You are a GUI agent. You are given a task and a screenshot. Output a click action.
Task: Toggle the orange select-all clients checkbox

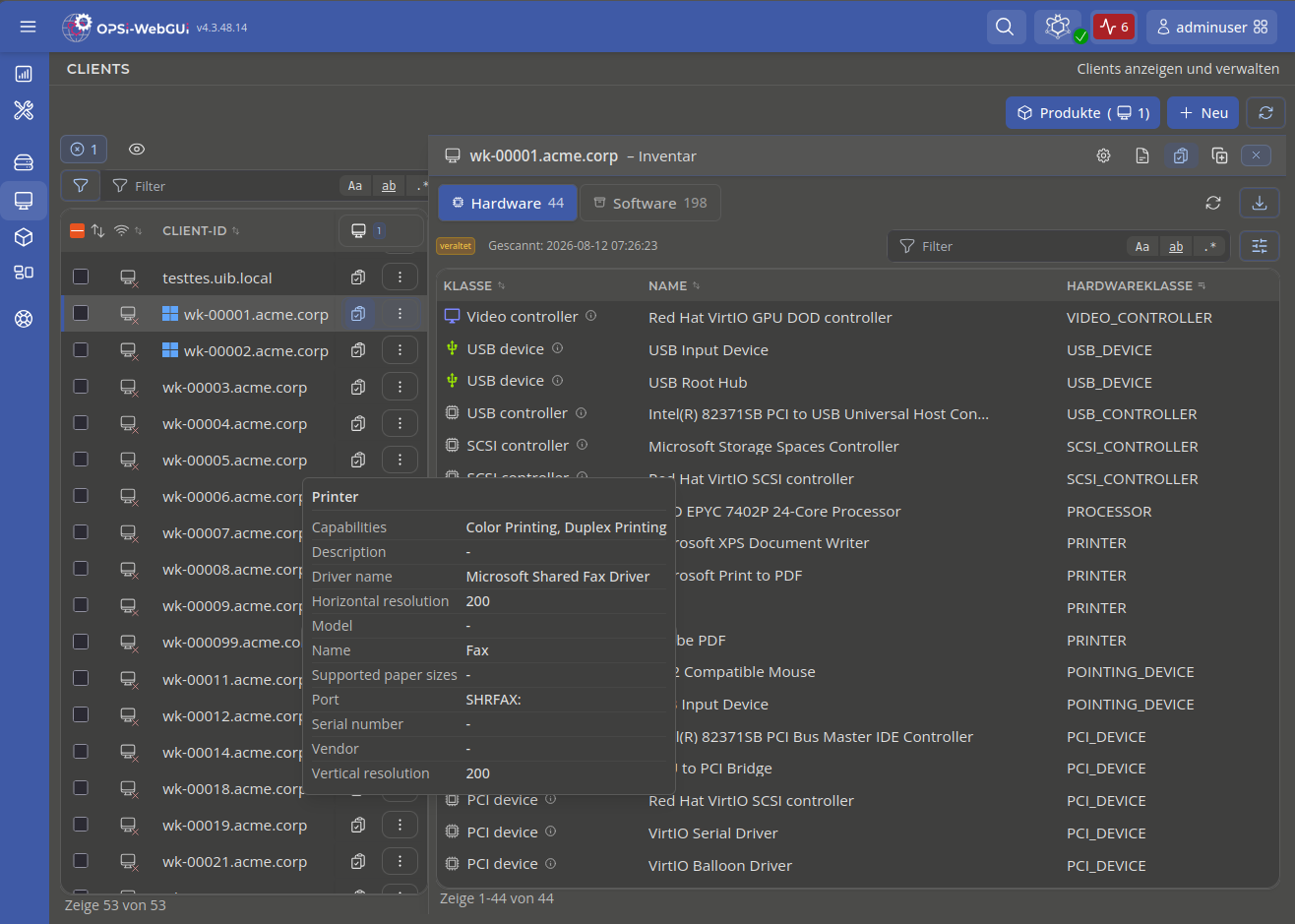tap(77, 231)
